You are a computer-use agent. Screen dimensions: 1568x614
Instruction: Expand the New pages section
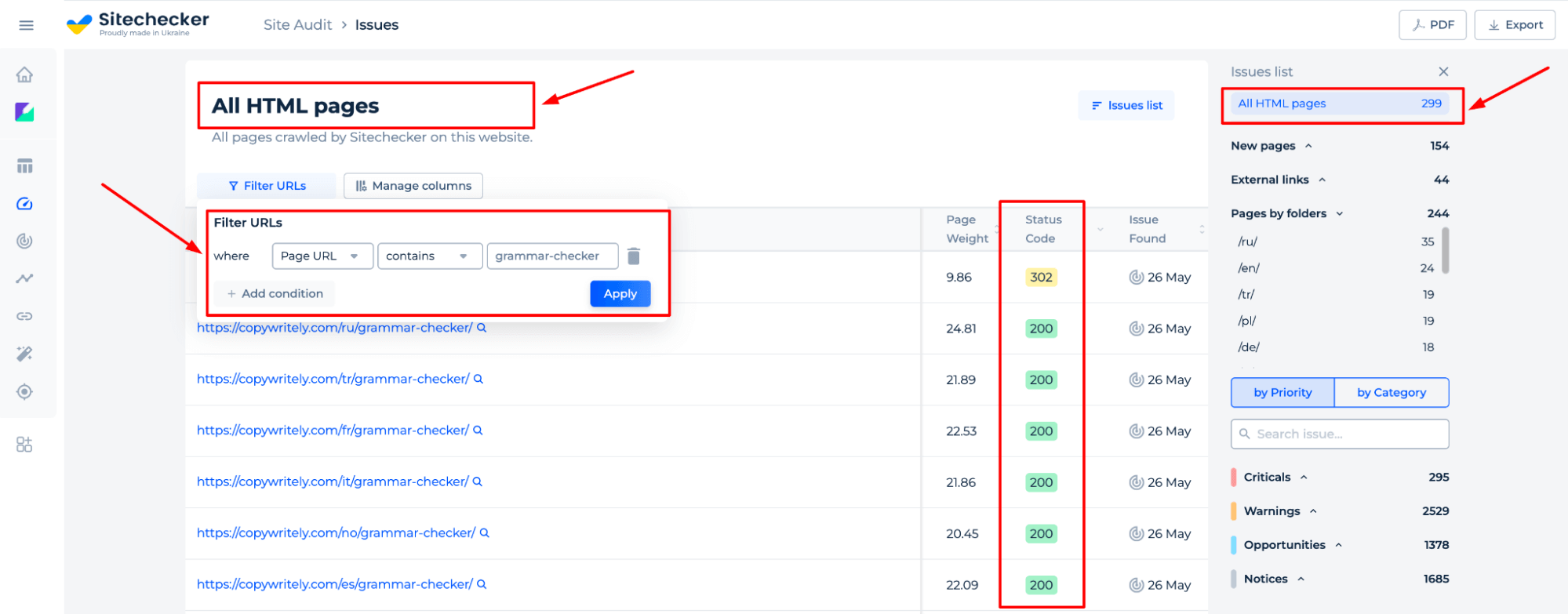(1308, 146)
